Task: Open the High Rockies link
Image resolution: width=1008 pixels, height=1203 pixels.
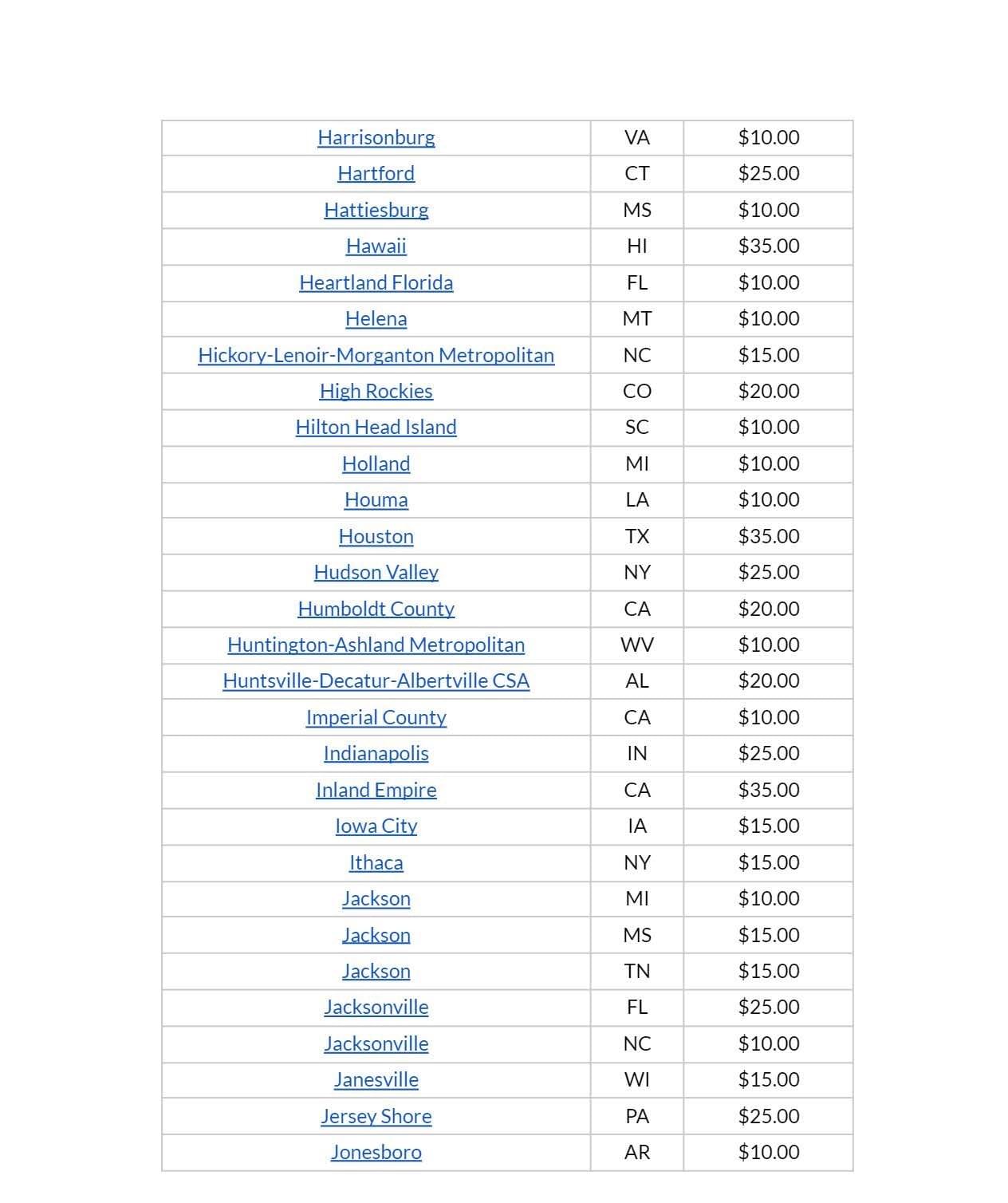Action: coord(376,391)
